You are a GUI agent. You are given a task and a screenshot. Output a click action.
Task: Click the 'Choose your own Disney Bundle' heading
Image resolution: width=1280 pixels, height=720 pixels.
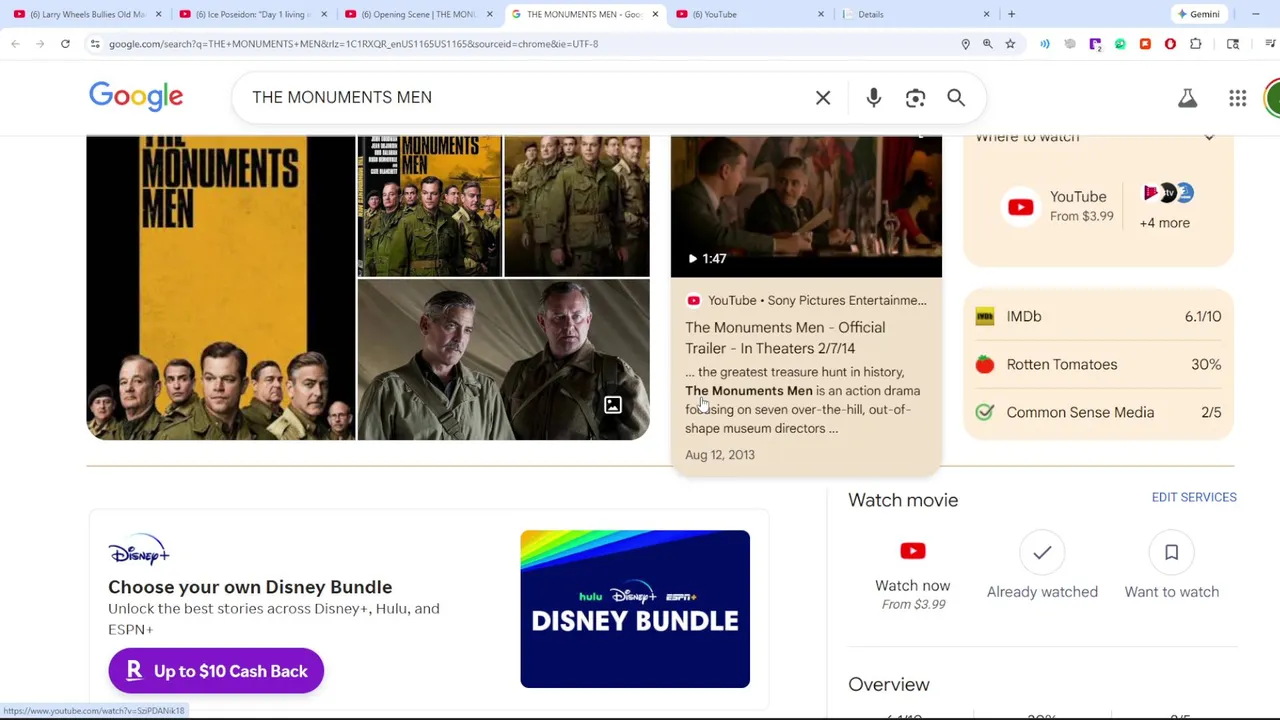point(250,587)
